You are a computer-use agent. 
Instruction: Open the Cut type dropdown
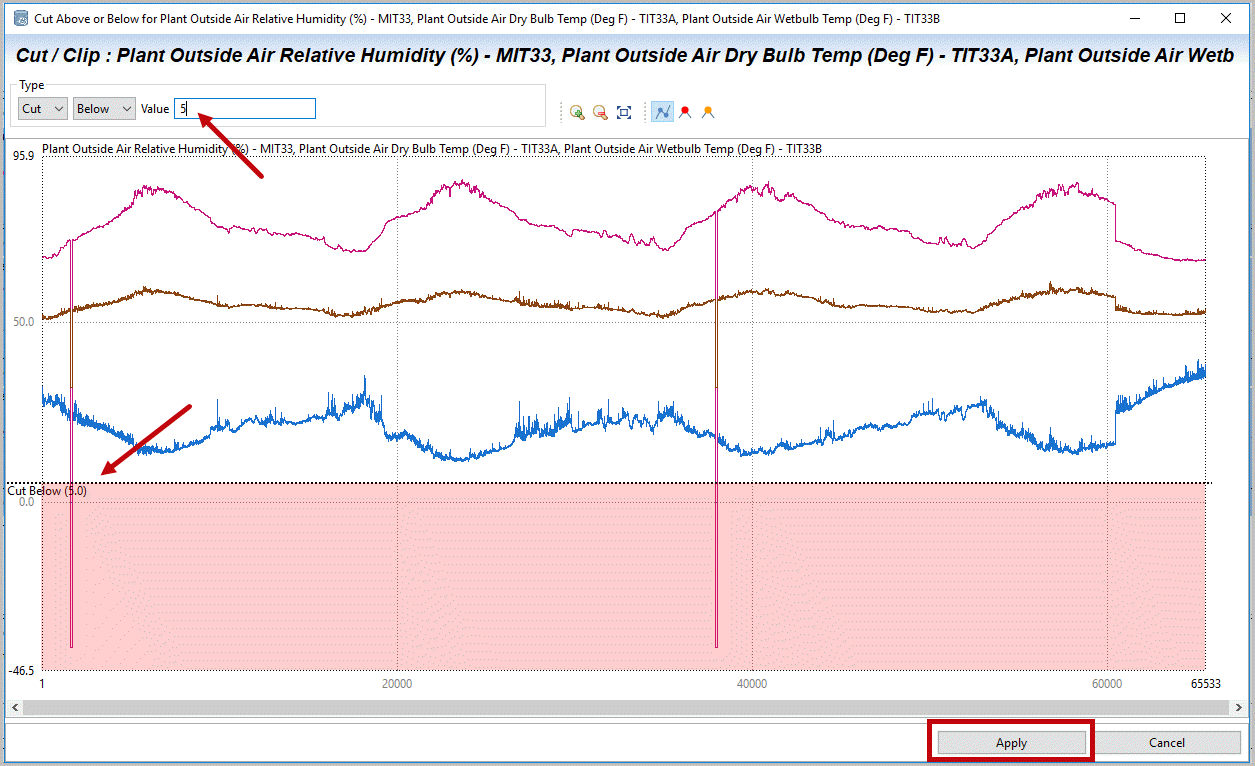click(42, 108)
